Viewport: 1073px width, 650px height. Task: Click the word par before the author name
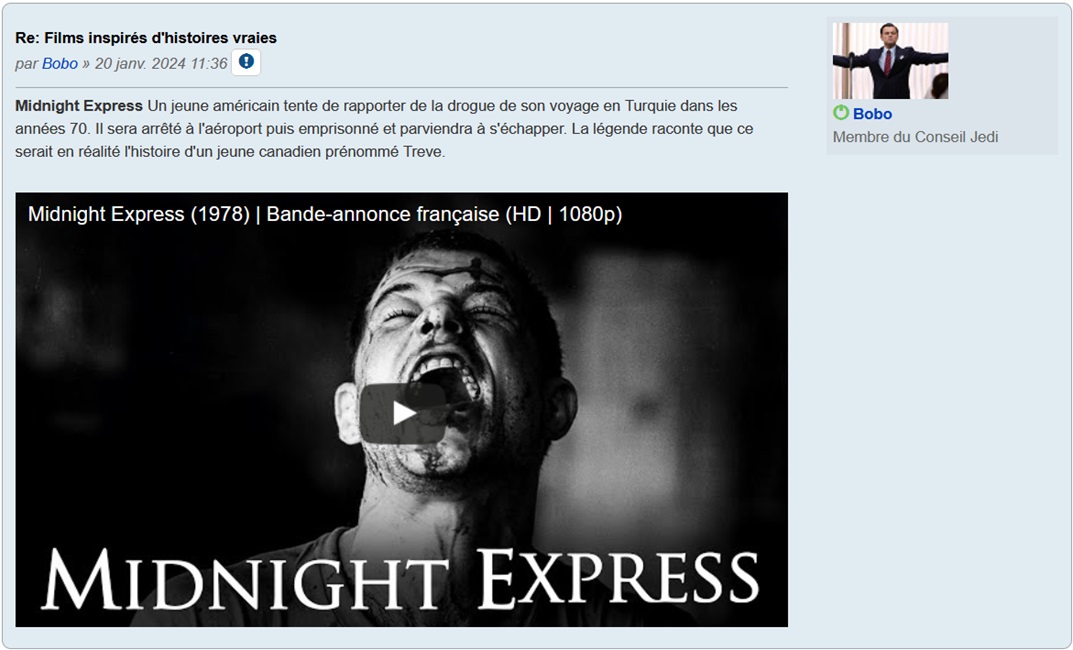[27, 64]
